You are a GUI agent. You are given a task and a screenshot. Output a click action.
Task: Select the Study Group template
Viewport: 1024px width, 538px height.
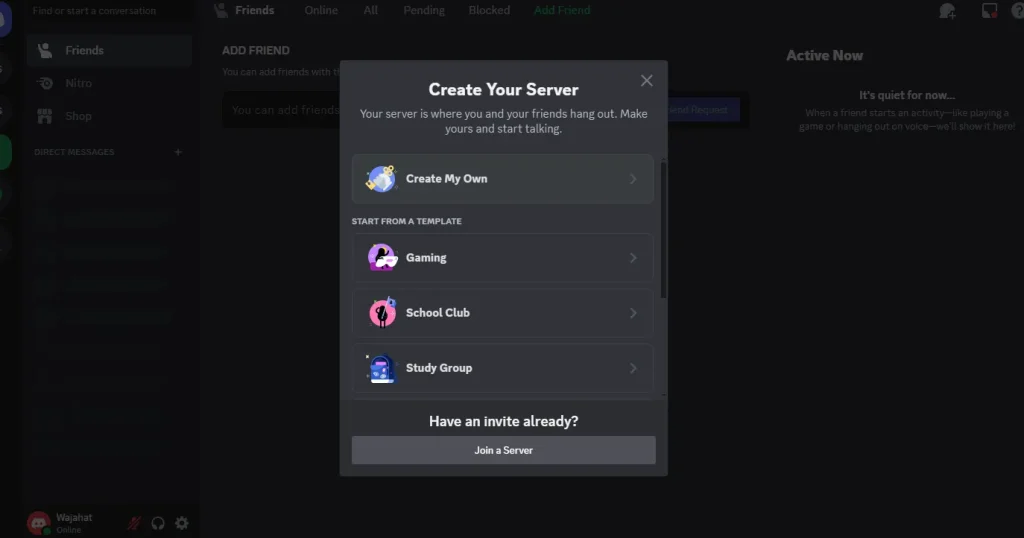coord(502,368)
